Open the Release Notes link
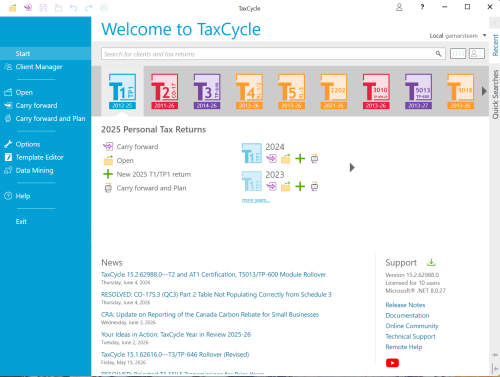 point(405,305)
